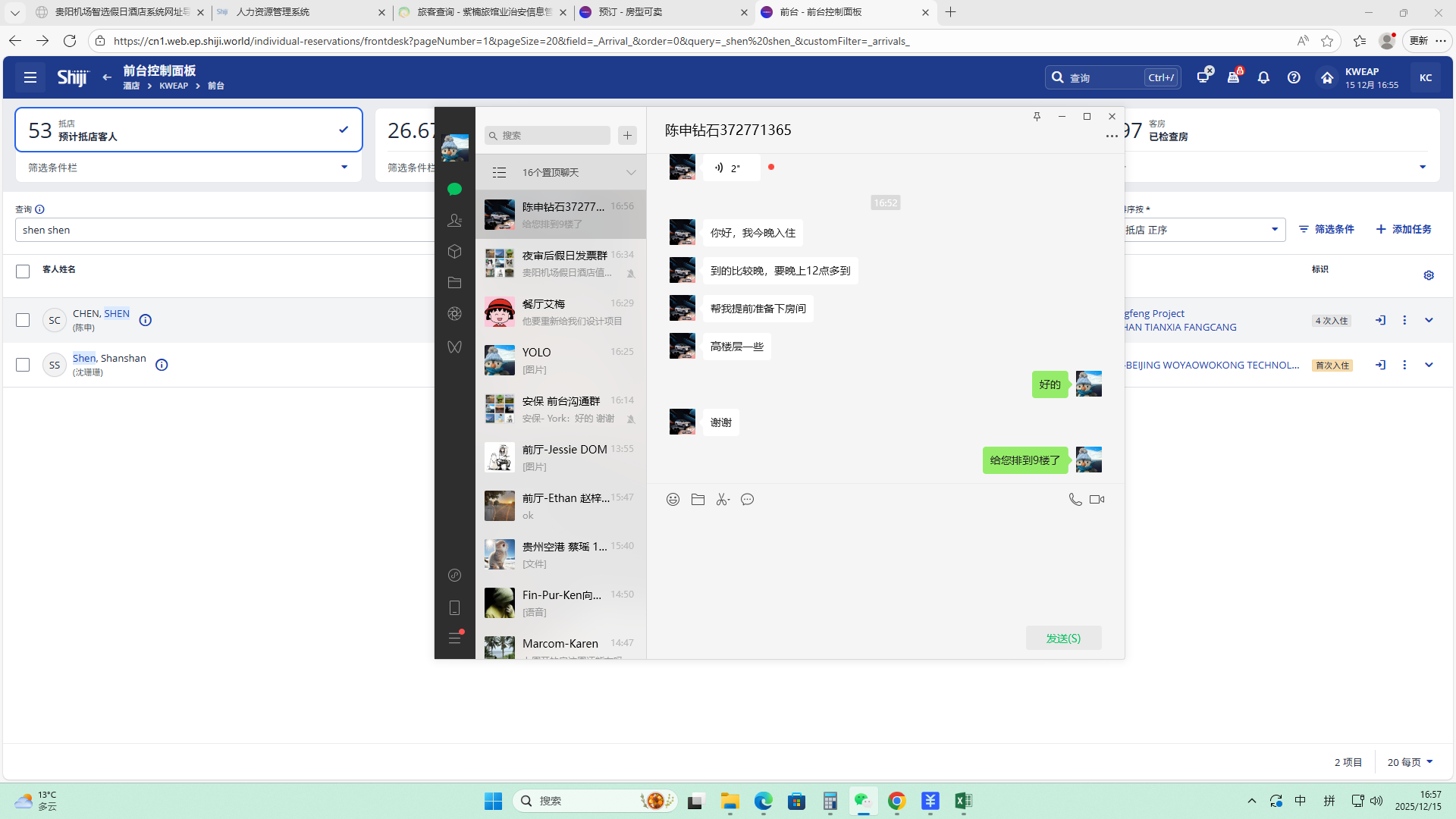
Task: Tick the checkbox for Shen, Shanshan row
Action: coord(23,365)
